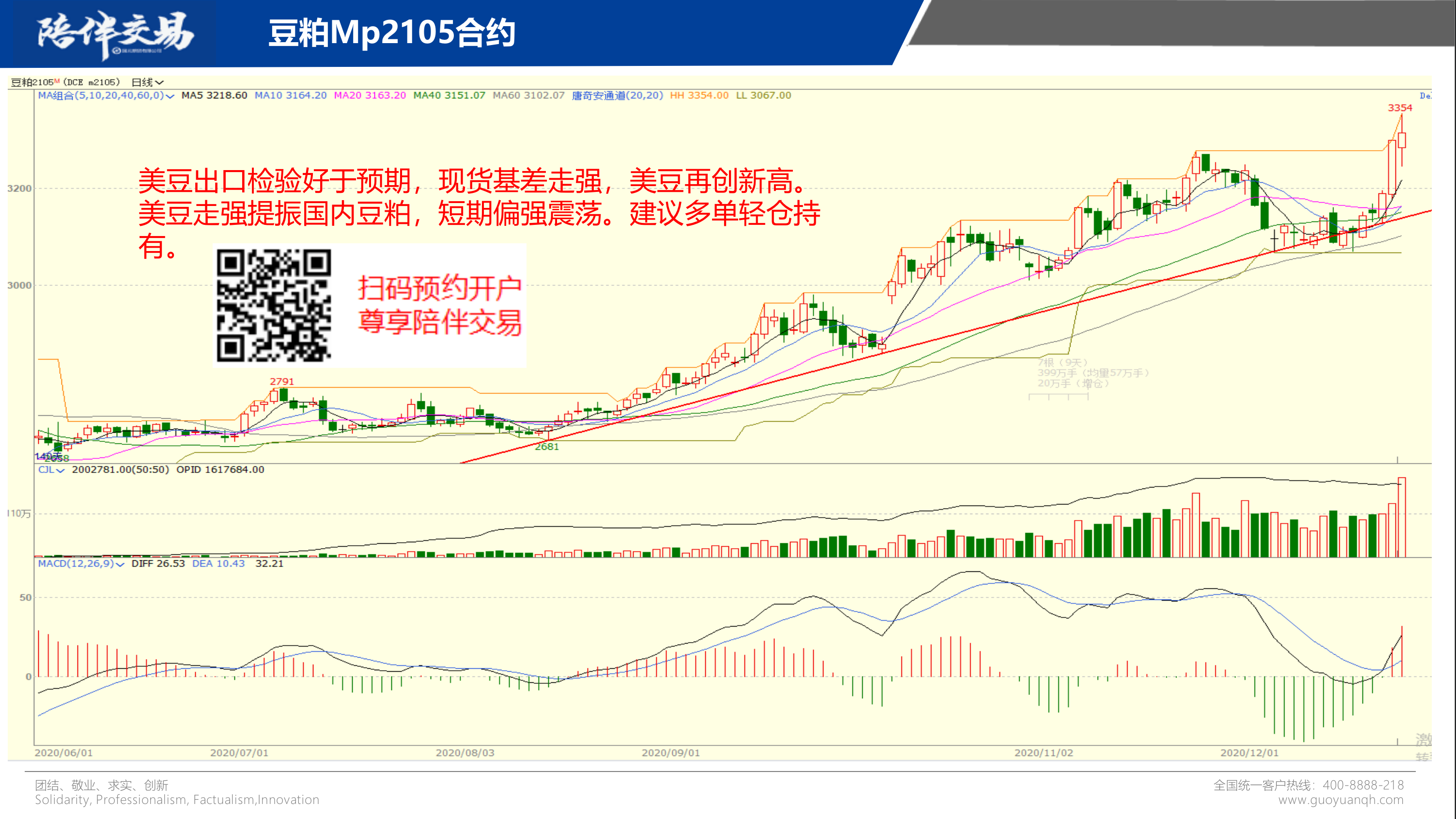Viewport: 1456px width, 819px height.
Task: Click the MA40 3151.07 green legend
Action: (x=449, y=95)
